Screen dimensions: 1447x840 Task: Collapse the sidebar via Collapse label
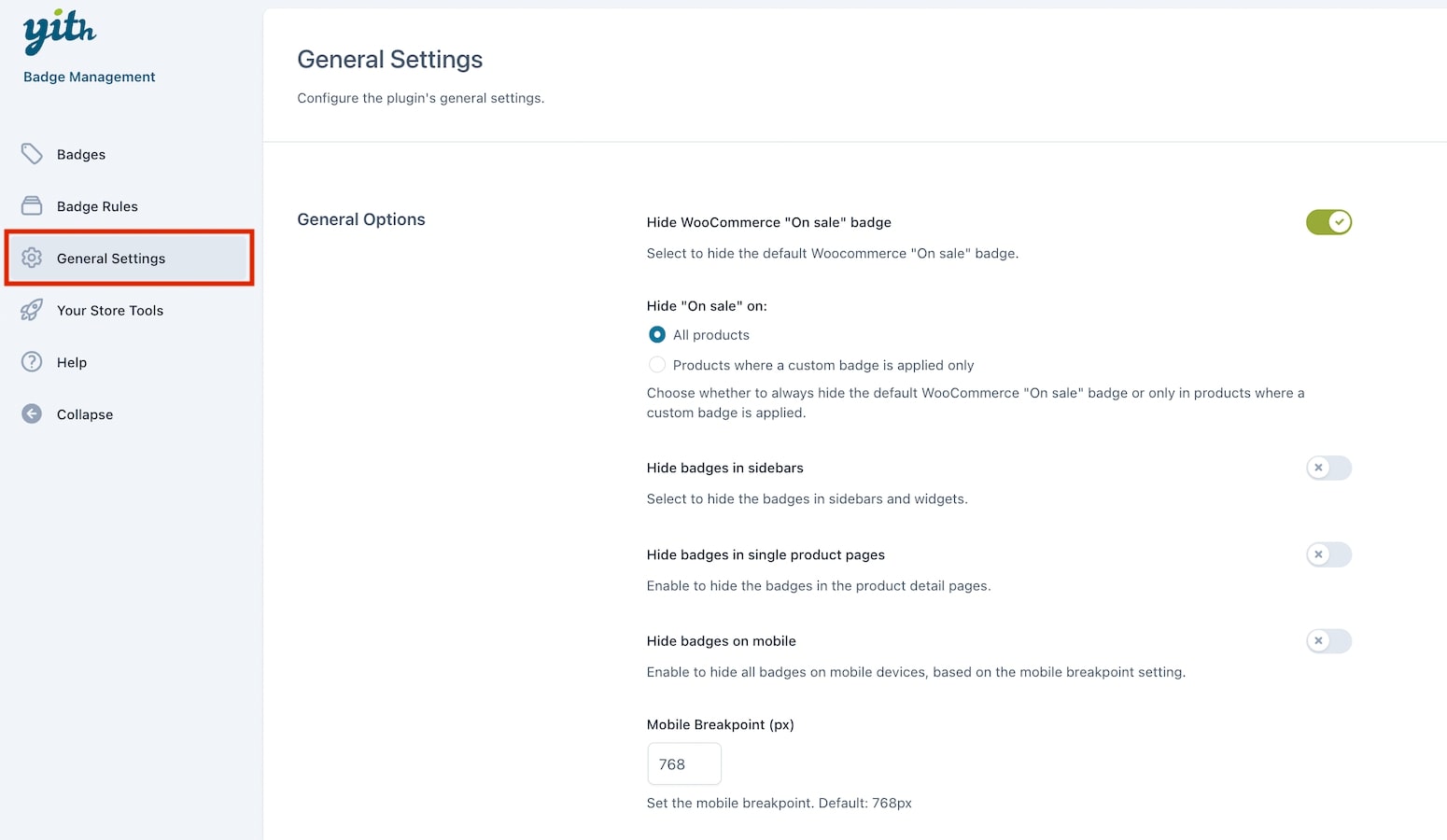pyautogui.click(x=85, y=414)
